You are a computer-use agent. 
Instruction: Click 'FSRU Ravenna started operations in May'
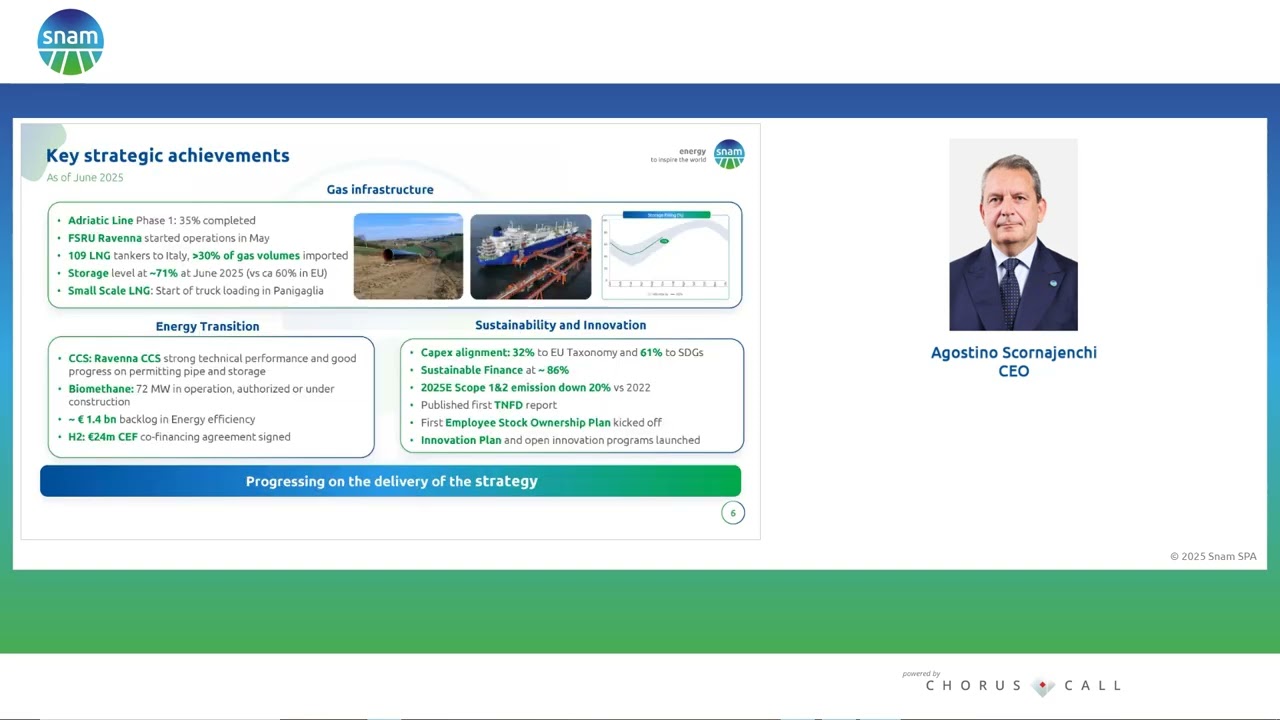169,238
